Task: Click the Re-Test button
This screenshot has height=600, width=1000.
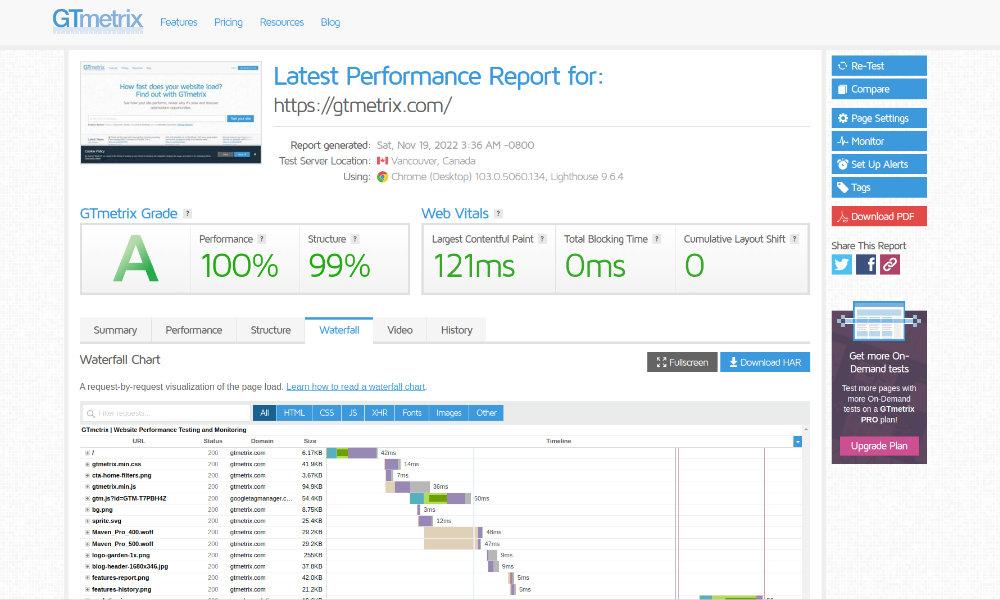Action: point(879,66)
